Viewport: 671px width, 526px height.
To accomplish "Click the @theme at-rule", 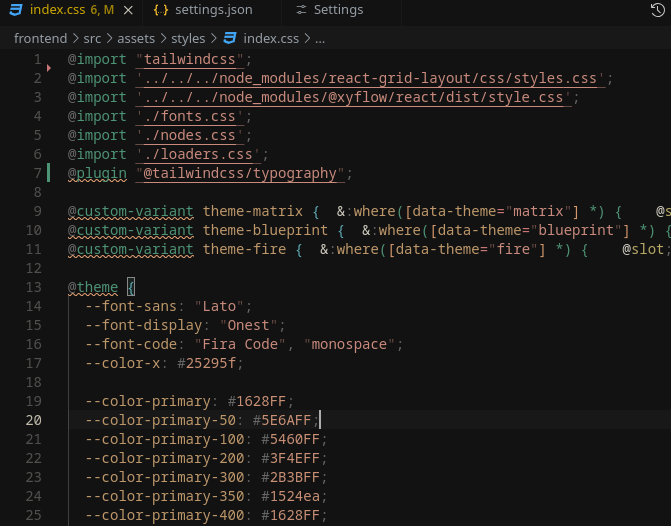I will coord(92,287).
